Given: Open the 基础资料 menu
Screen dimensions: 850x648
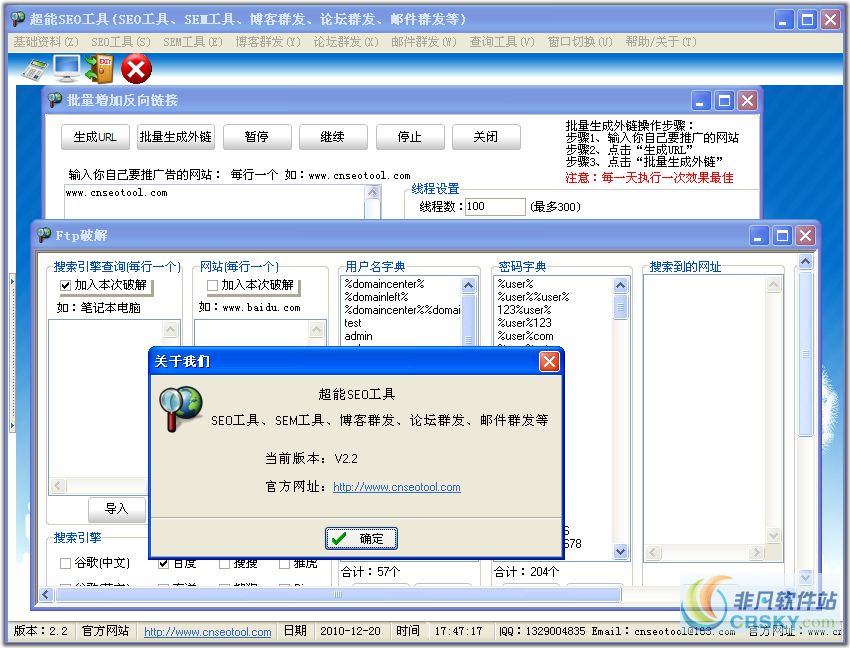Looking at the screenshot, I should pyautogui.click(x=46, y=42).
